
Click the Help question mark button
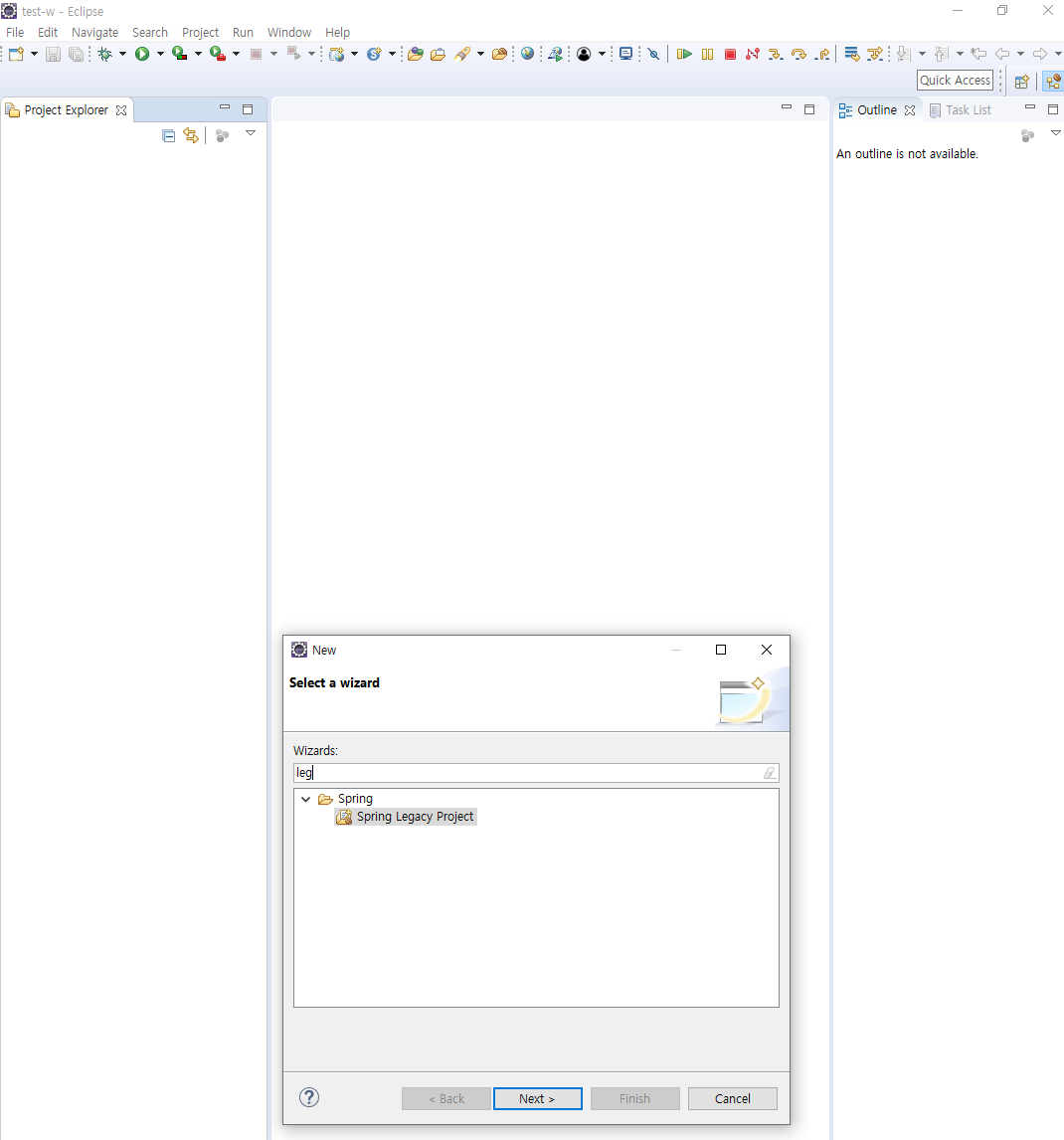[309, 1097]
